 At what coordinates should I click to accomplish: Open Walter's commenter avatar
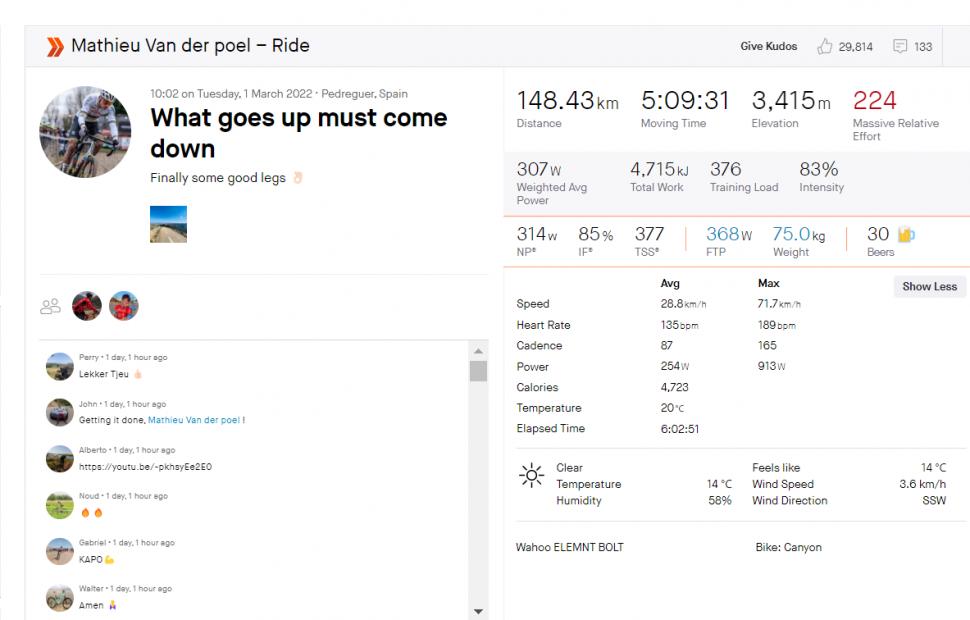pos(59,598)
